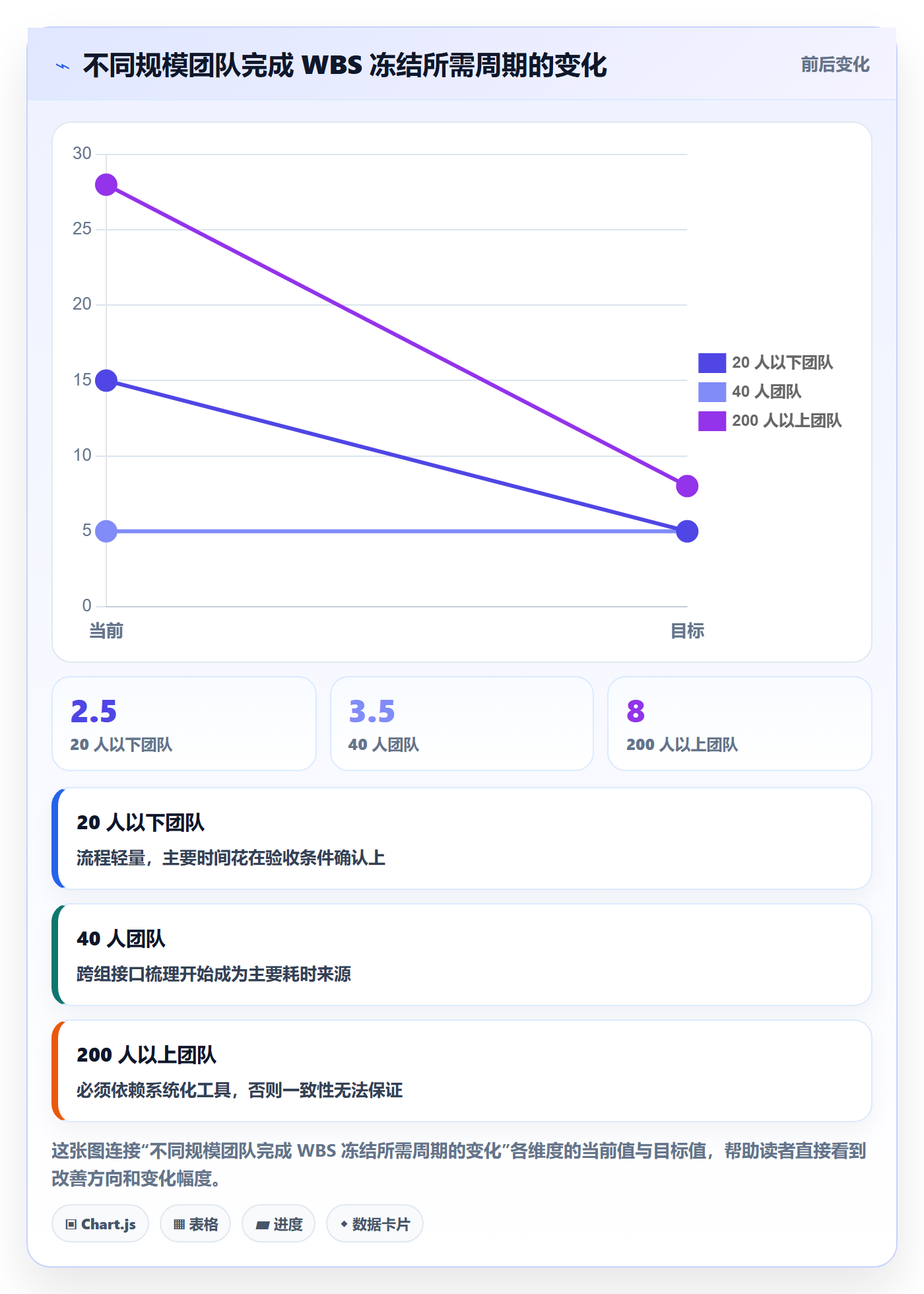Click the purple data point at 28 for 当前

(106, 185)
